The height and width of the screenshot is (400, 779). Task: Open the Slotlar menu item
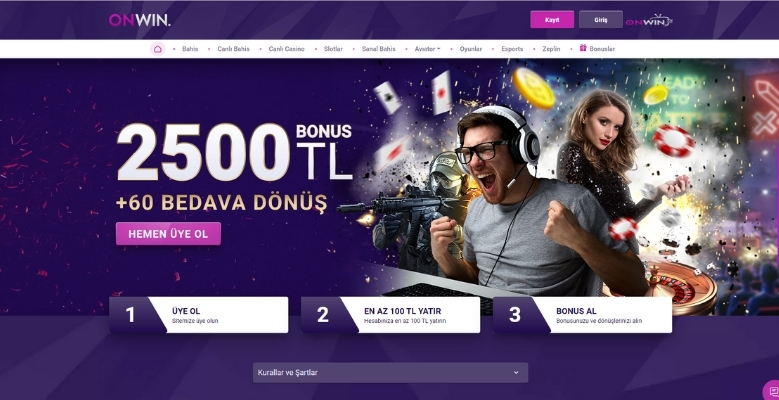(x=333, y=49)
